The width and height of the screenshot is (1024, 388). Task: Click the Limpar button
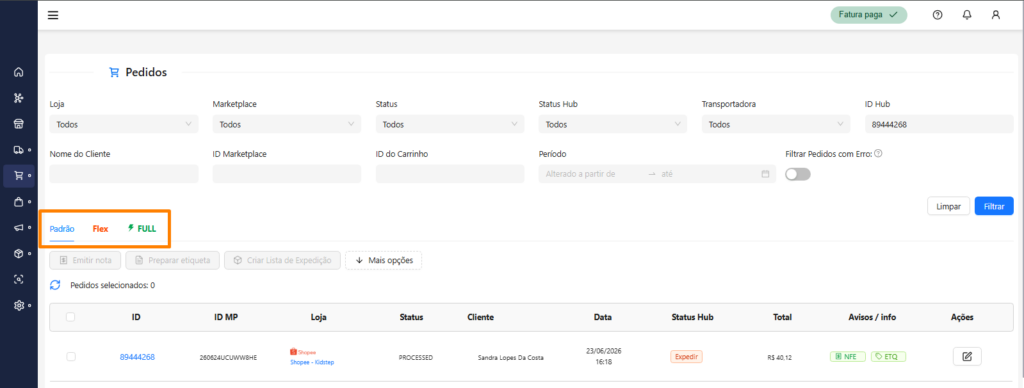[x=948, y=206]
